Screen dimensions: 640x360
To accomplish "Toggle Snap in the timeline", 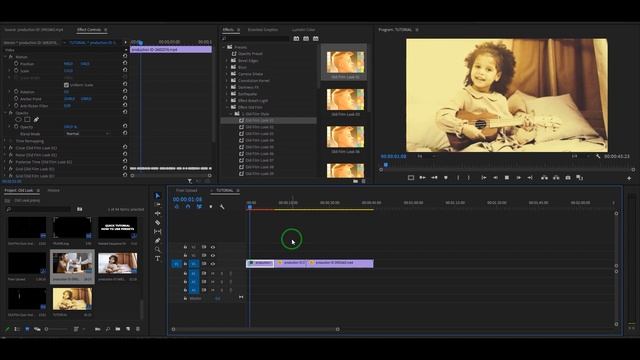I will [x=188, y=207].
